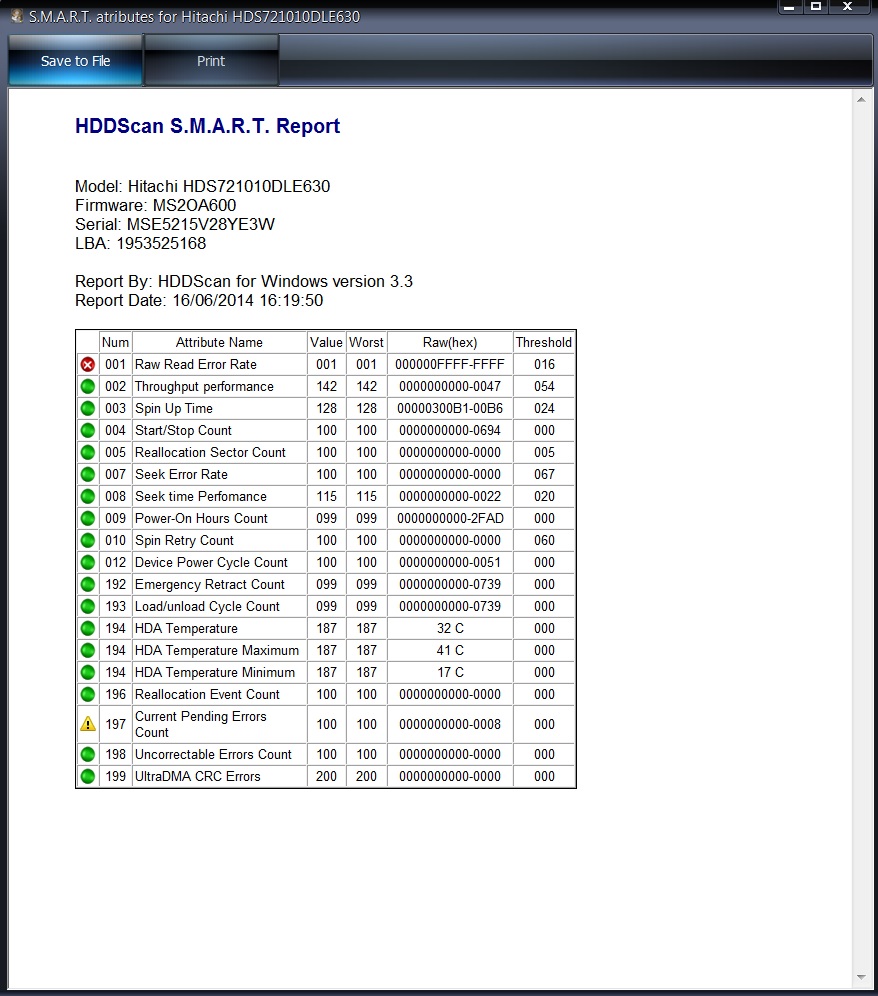The image size is (878, 996).
Task: Click the green icon beside Emergency Retract Count
Action: click(87, 585)
